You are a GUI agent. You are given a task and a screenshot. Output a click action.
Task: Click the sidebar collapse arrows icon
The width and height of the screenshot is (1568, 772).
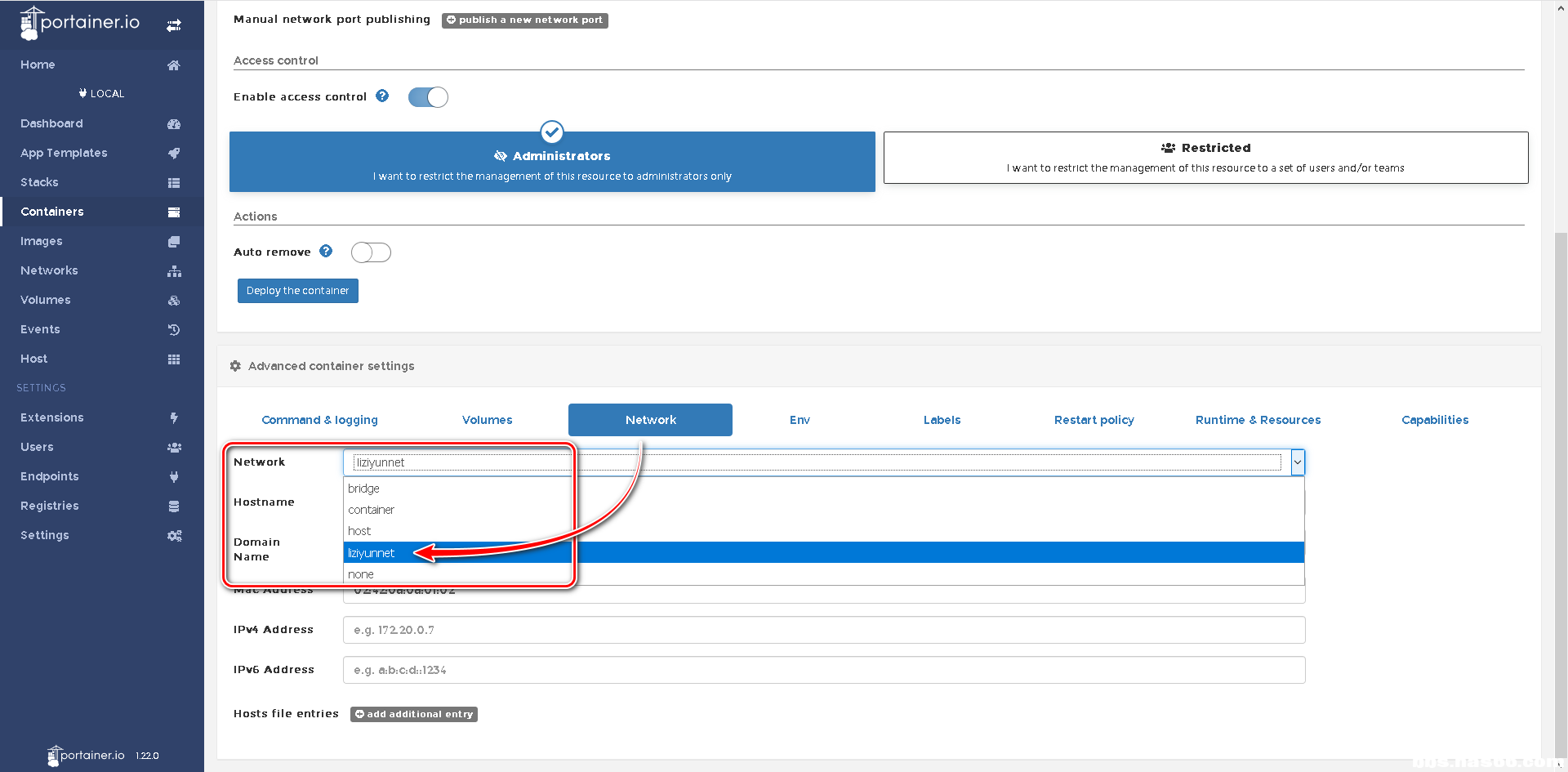coord(173,25)
